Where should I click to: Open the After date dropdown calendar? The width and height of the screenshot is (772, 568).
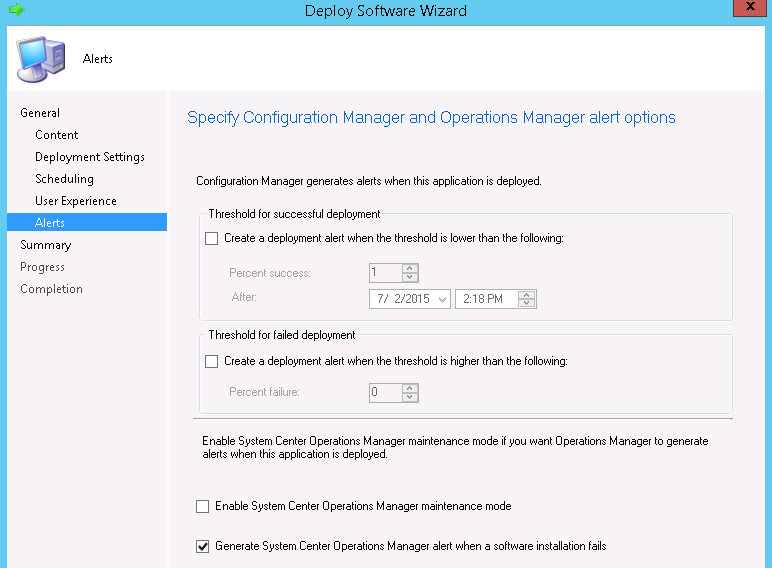442,299
